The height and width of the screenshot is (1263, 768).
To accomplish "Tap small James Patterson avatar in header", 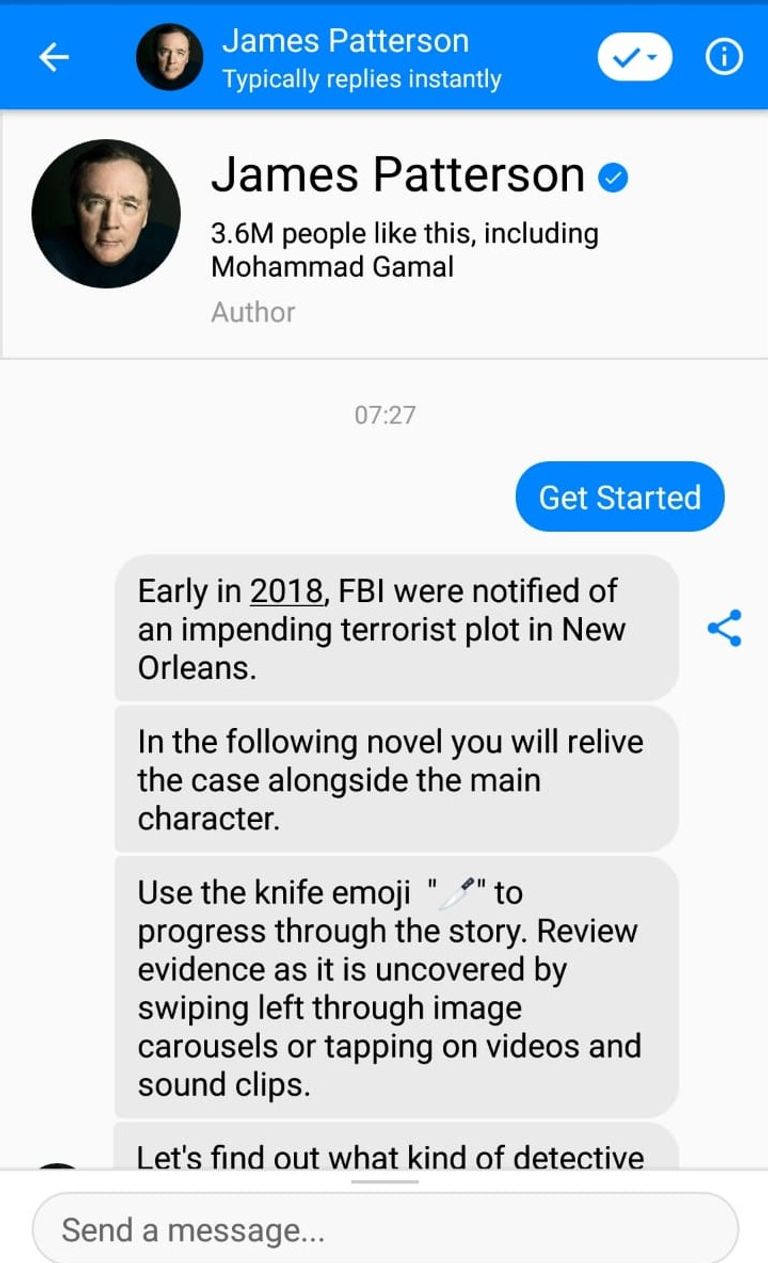I will point(169,58).
